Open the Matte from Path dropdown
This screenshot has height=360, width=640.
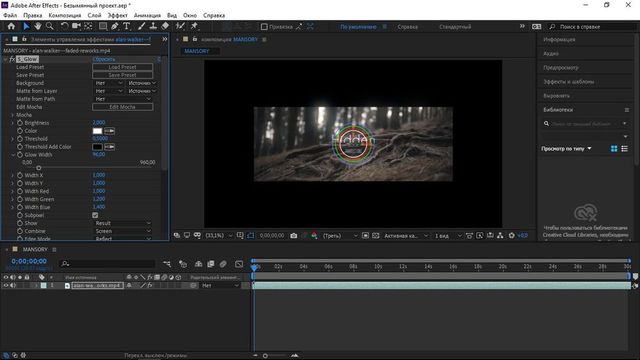click(123, 99)
